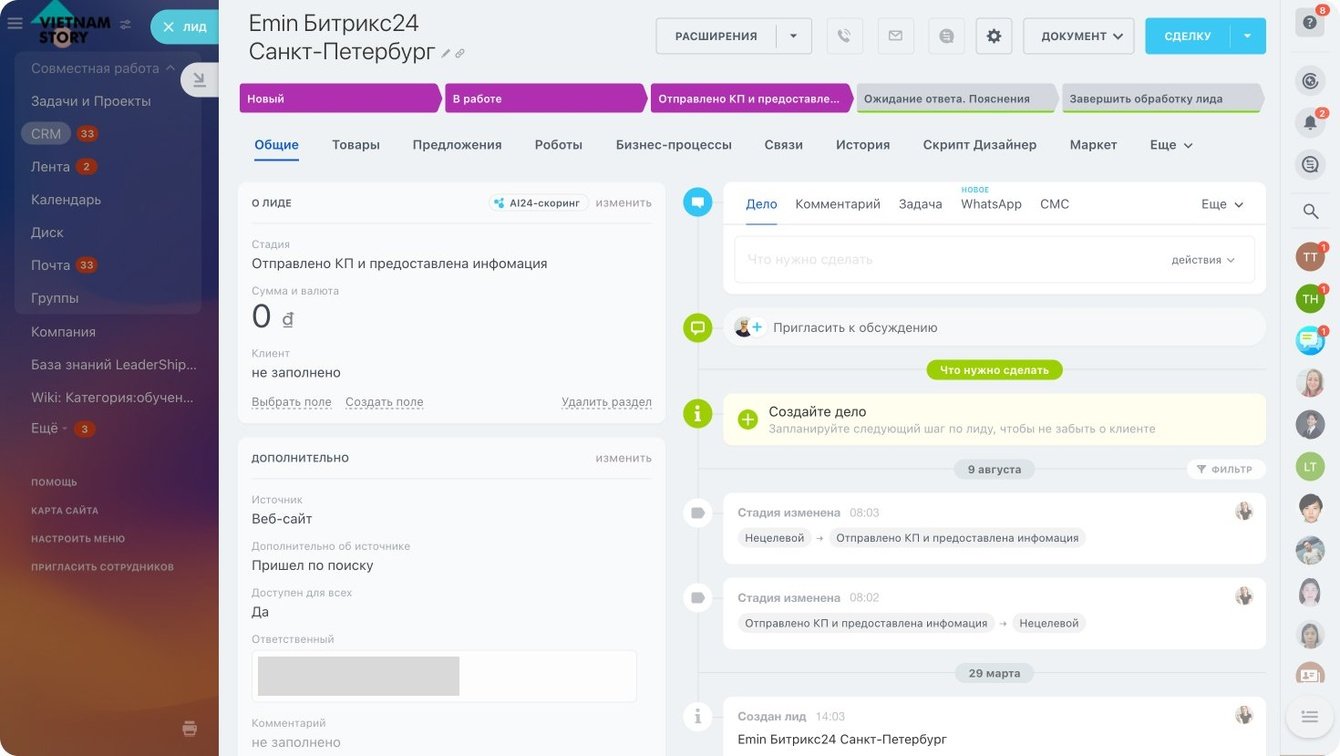Collapse the Совместная работа section
This screenshot has height=756, width=1340.
[170, 68]
